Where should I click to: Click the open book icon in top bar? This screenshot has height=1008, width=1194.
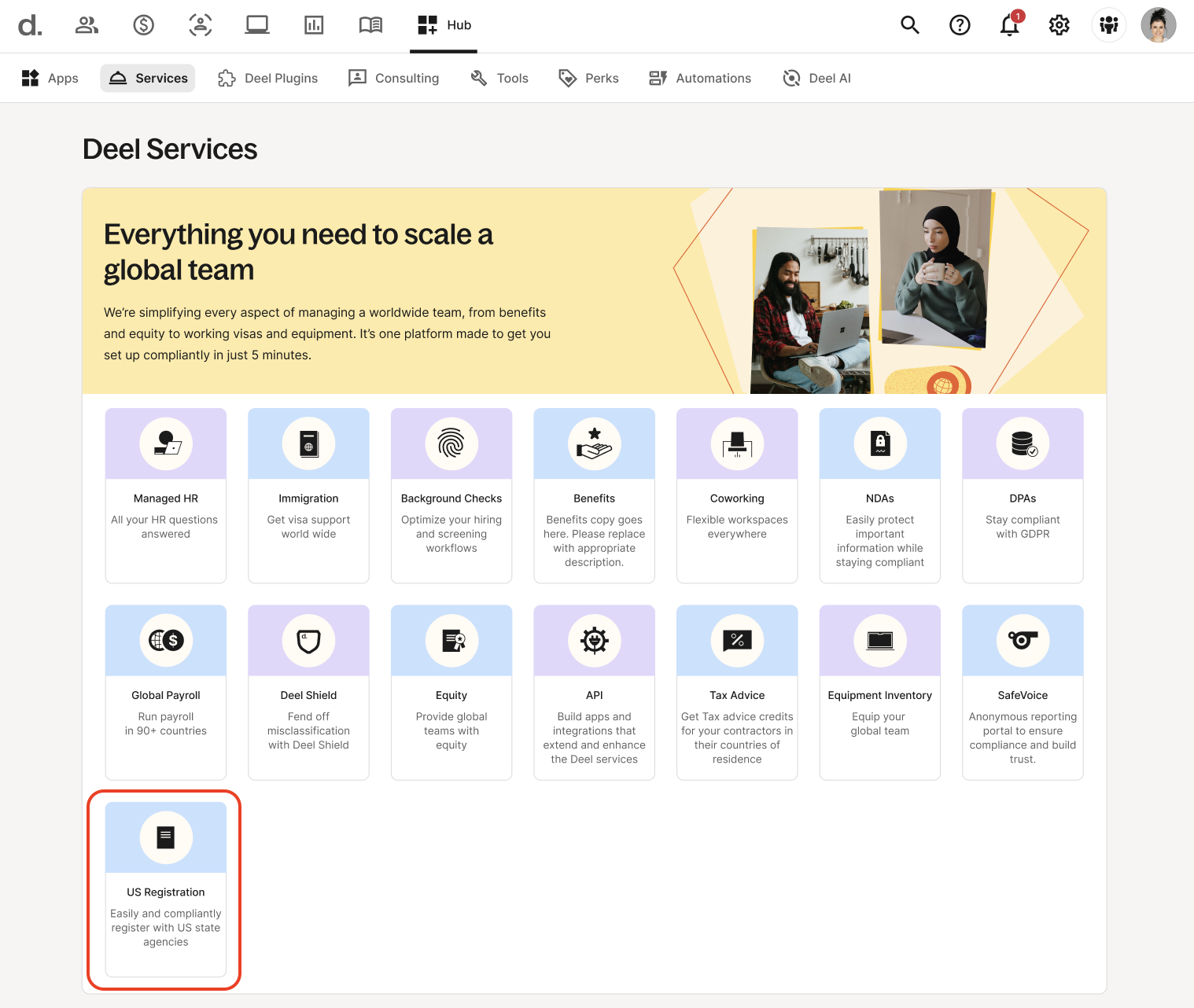tap(370, 25)
